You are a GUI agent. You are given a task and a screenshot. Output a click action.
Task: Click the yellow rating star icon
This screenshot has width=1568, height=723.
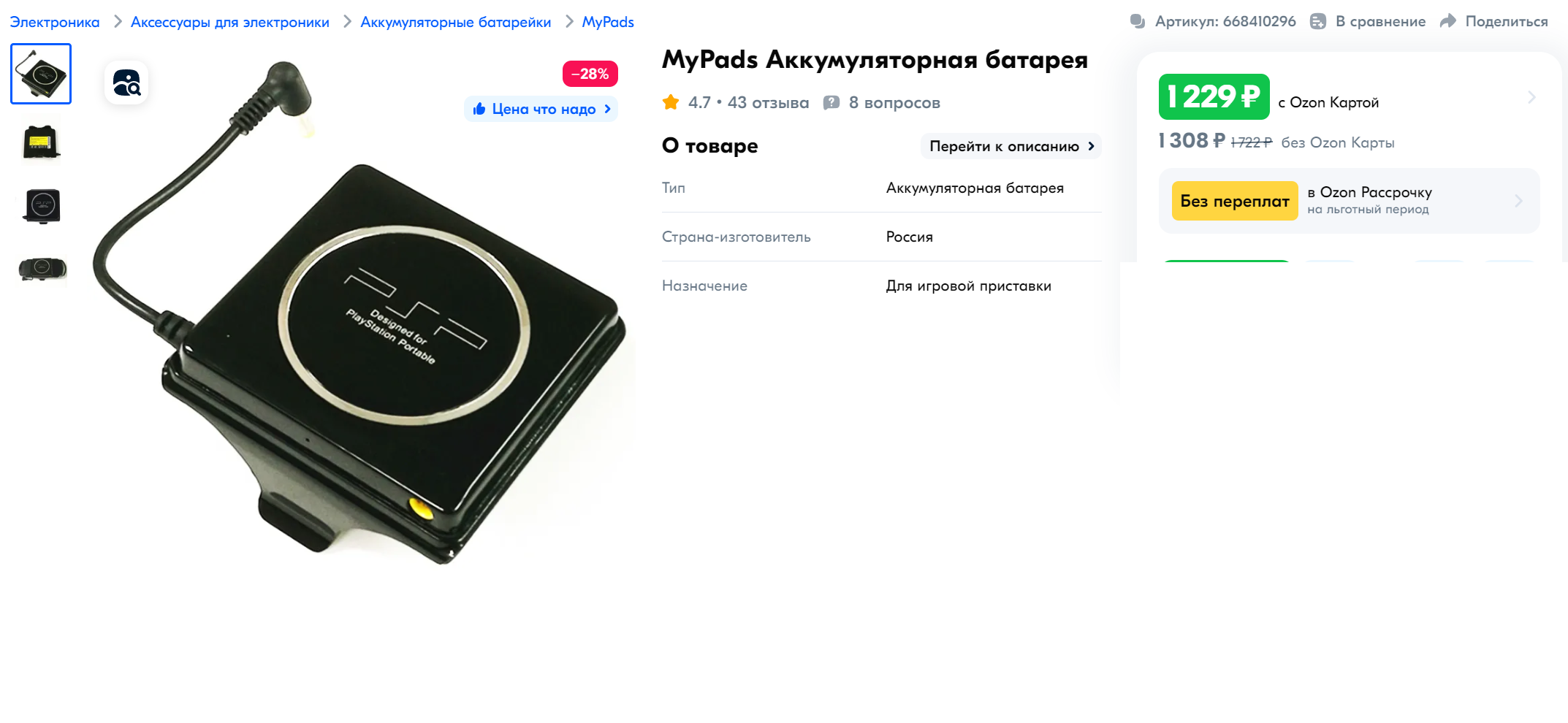671,102
